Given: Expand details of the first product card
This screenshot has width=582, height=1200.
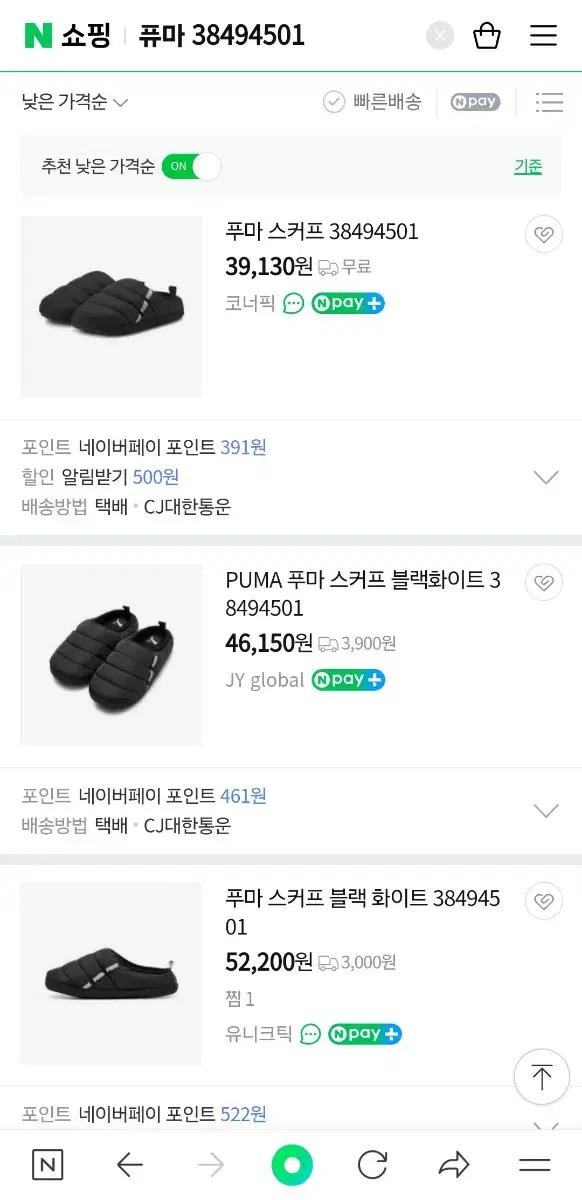Looking at the screenshot, I should 545,477.
